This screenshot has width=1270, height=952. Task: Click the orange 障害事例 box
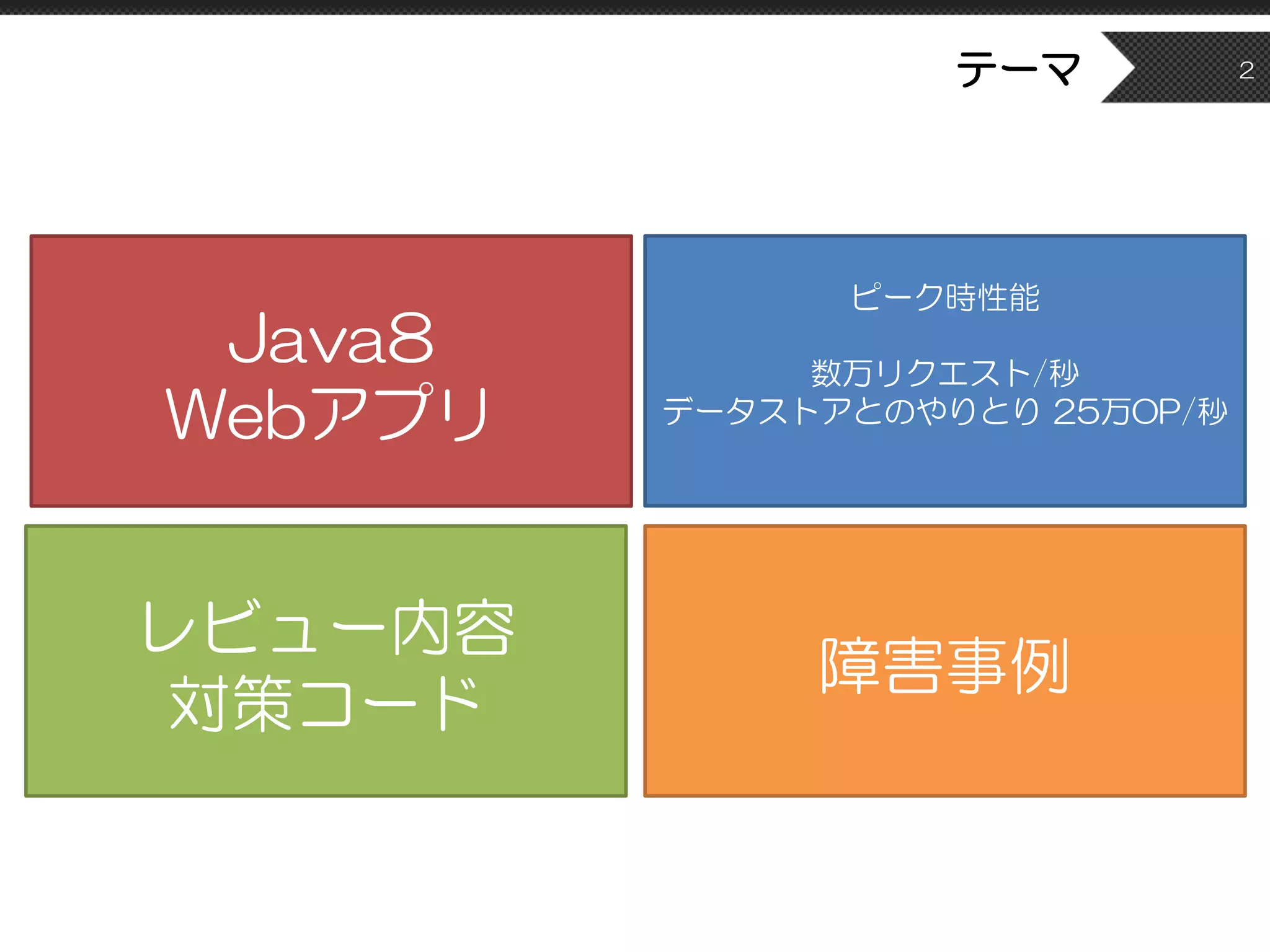945,661
